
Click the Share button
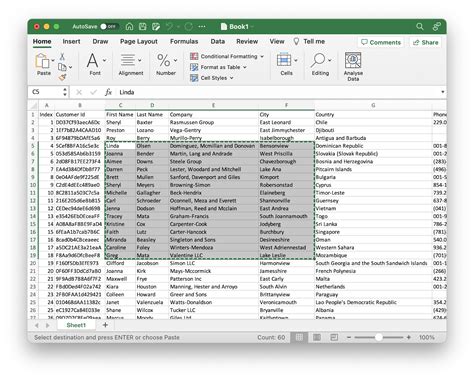point(426,42)
